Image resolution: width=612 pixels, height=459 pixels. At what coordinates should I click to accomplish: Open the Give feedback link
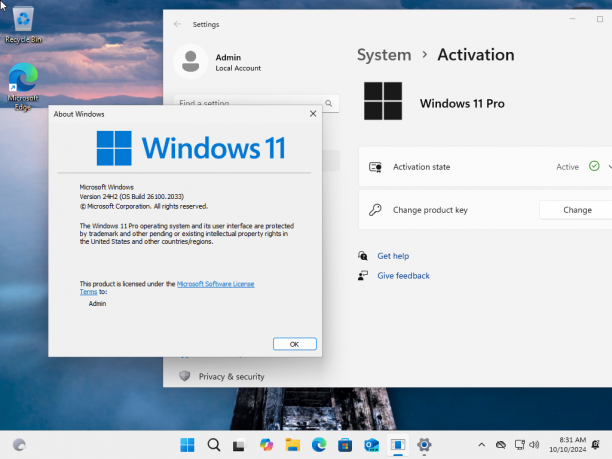pyautogui.click(x=403, y=276)
